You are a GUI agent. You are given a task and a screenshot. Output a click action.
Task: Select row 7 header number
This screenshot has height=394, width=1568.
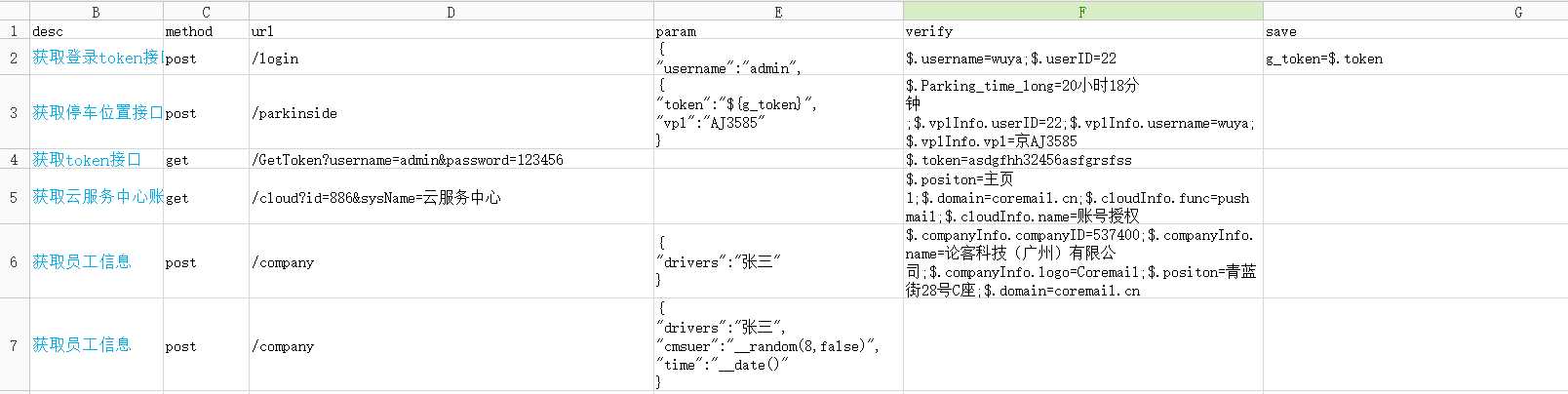click(14, 345)
